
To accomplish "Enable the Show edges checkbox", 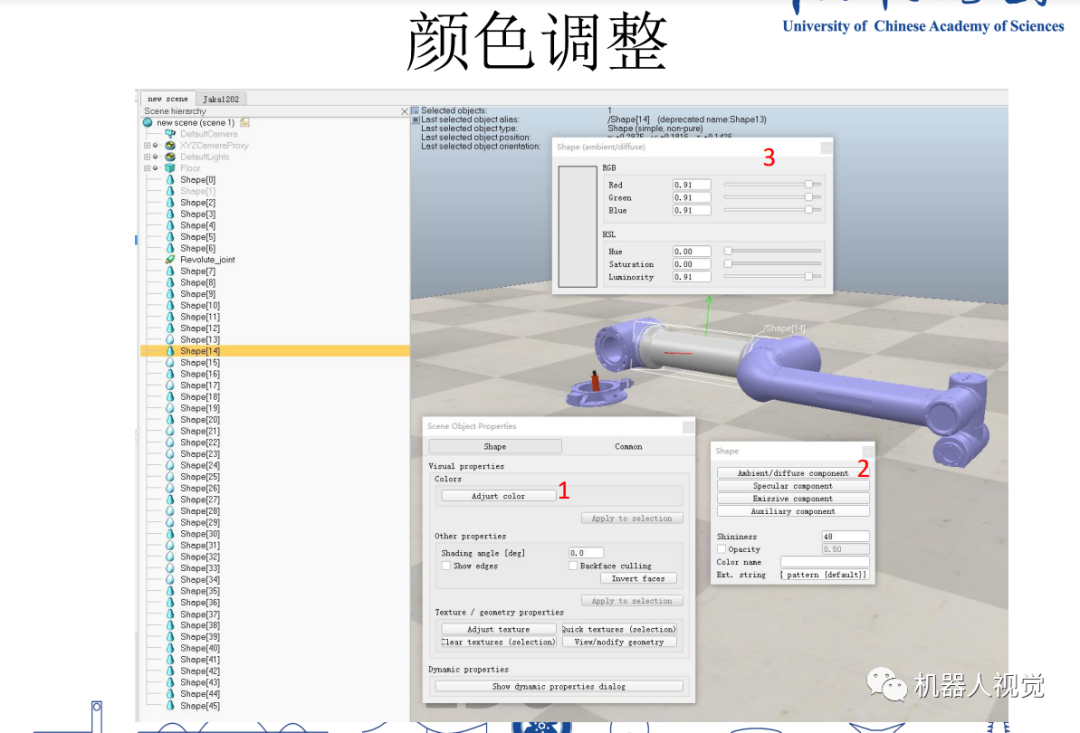I will coord(445,565).
